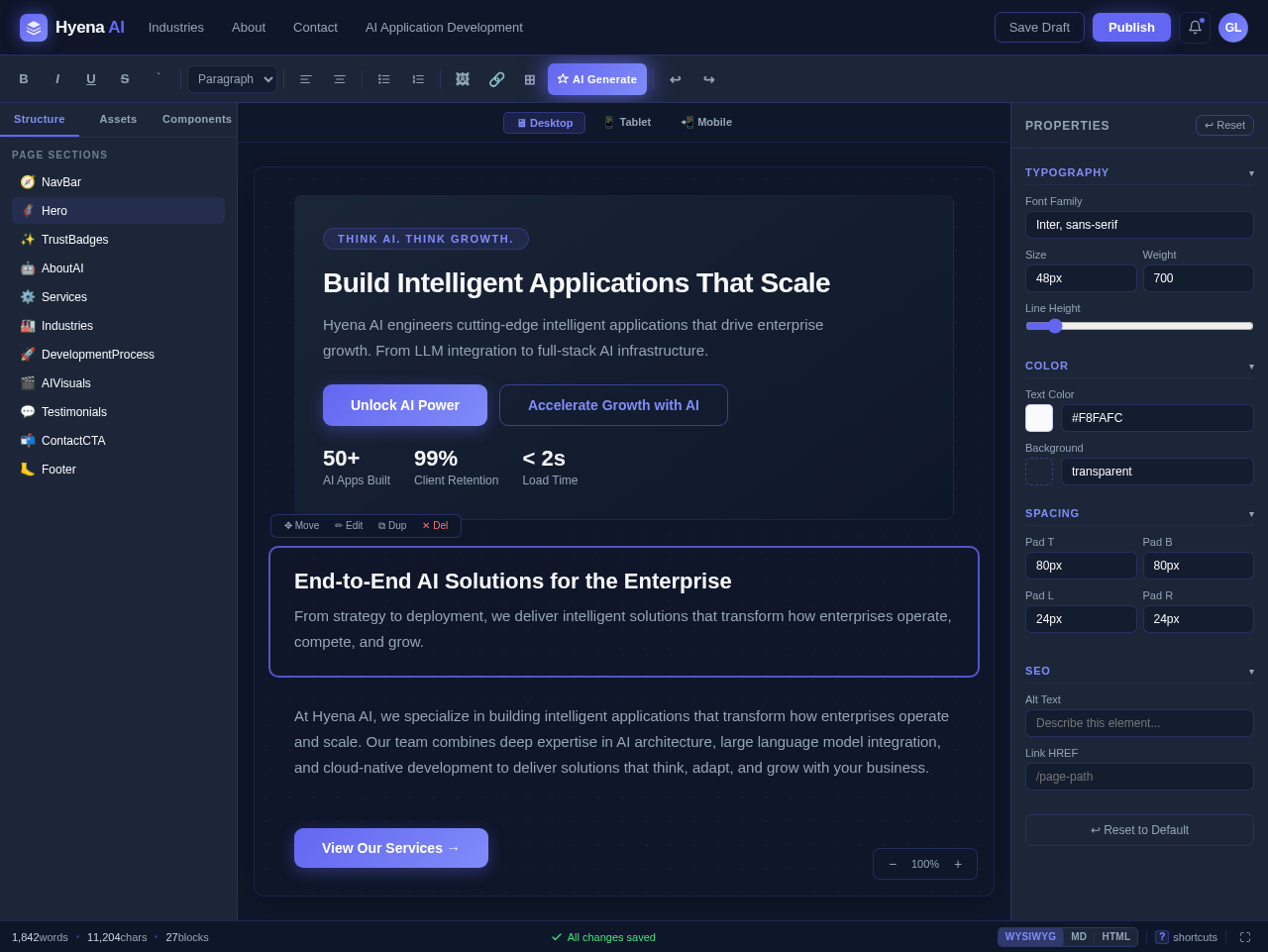Insert an image
The height and width of the screenshot is (952, 1268).
pos(463,79)
